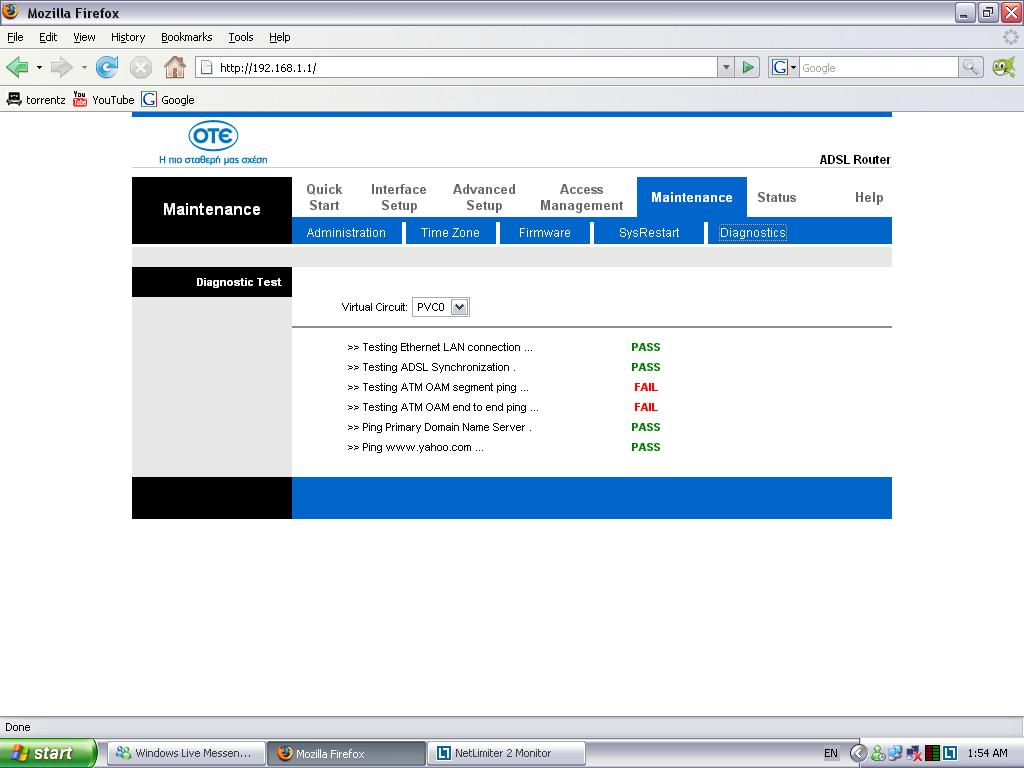Expand hidden tray icons arrow

coord(859,753)
